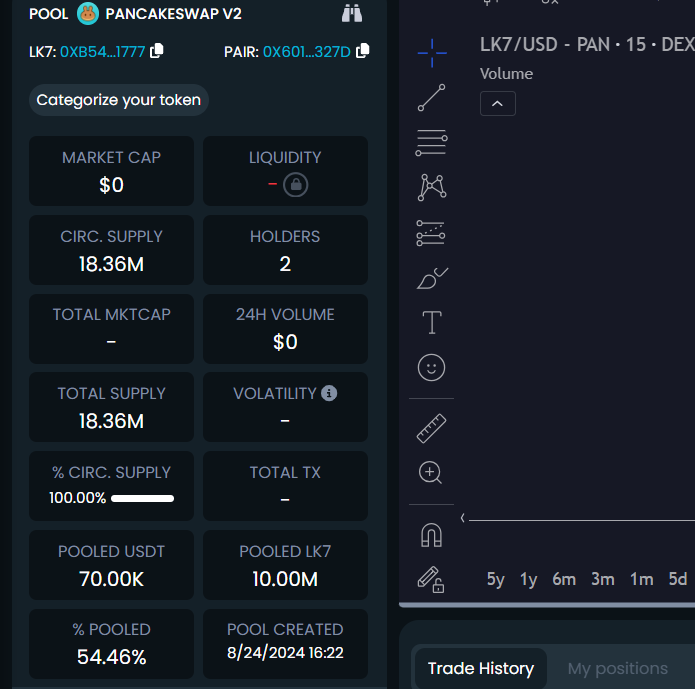Image resolution: width=695 pixels, height=689 pixels.
Task: Set chart range to 1y
Action: click(x=529, y=579)
